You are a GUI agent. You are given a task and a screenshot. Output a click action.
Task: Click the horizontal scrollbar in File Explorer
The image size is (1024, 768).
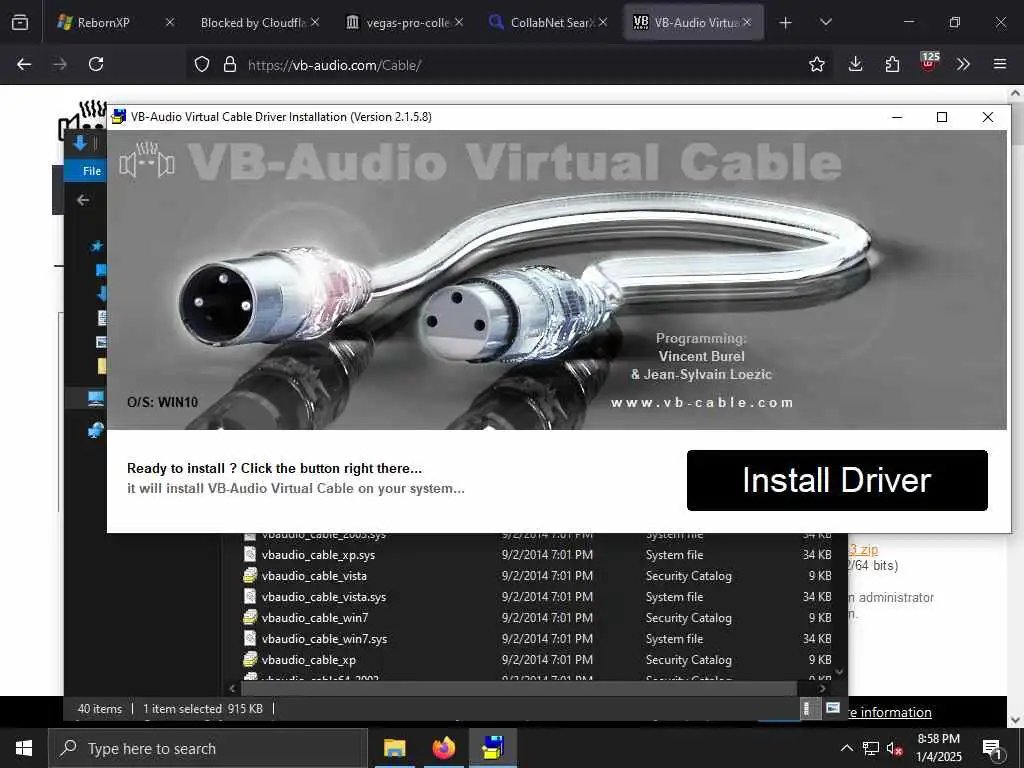tap(519, 688)
